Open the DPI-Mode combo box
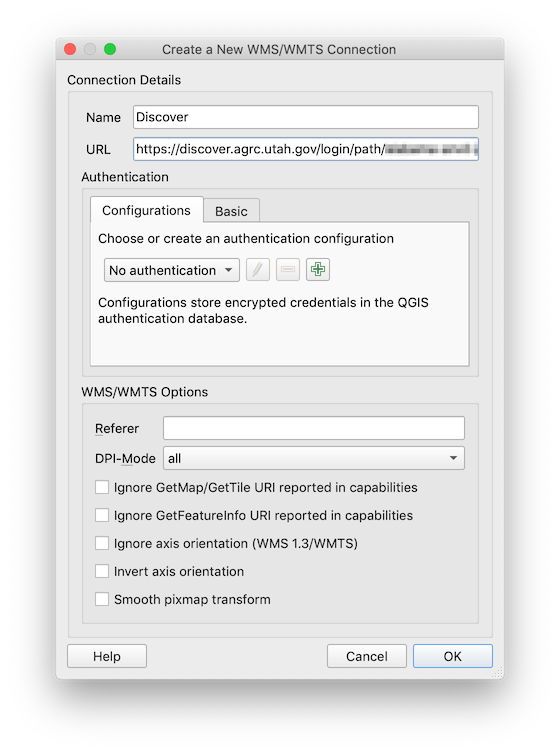Viewport: 560px width, 753px height. (314, 458)
